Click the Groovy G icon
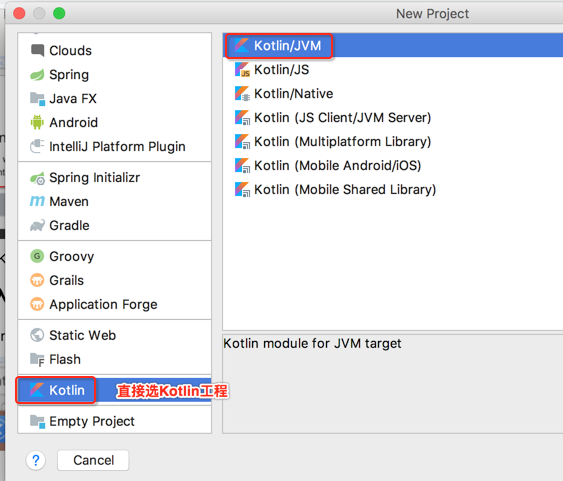 point(37,256)
